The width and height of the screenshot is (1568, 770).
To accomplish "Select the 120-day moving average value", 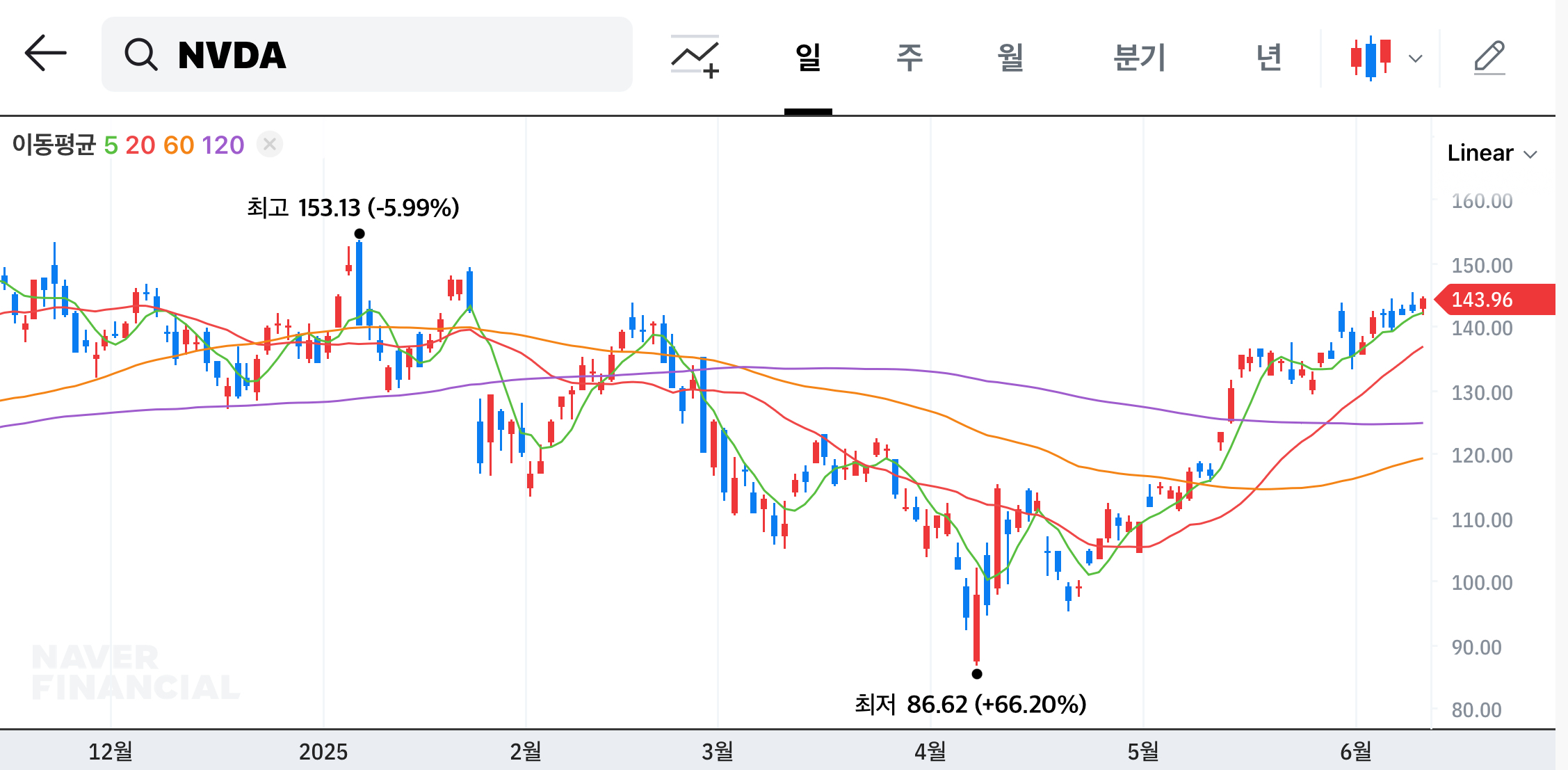I will click(x=223, y=145).
